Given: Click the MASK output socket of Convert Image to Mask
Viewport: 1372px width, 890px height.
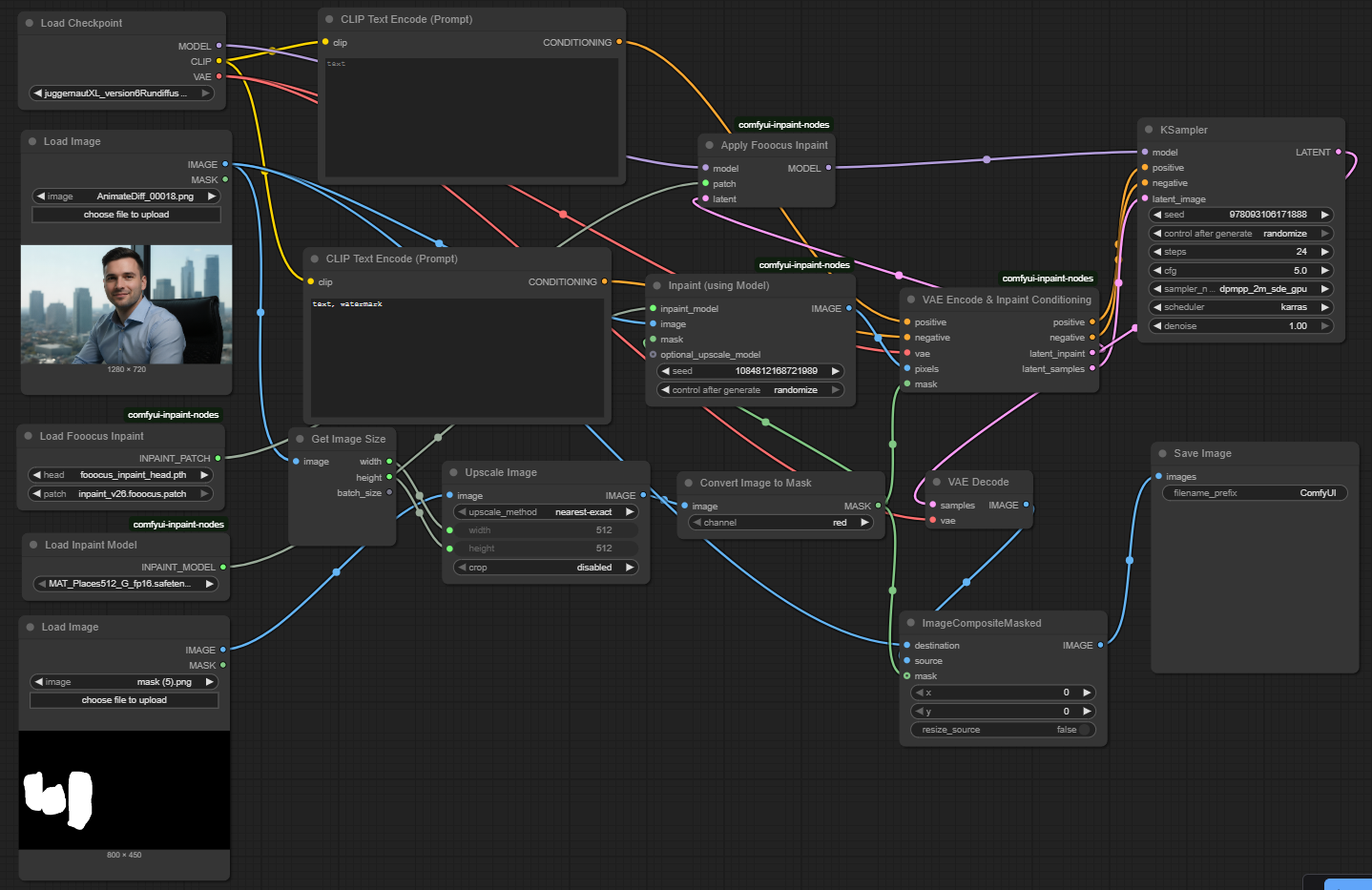Looking at the screenshot, I should coord(877,507).
